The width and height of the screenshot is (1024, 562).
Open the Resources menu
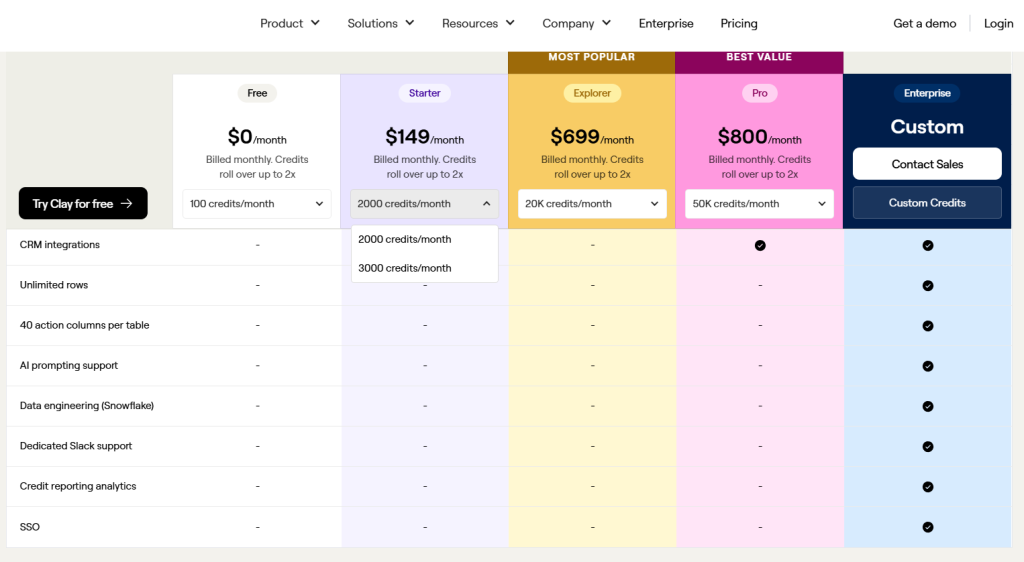[478, 23]
